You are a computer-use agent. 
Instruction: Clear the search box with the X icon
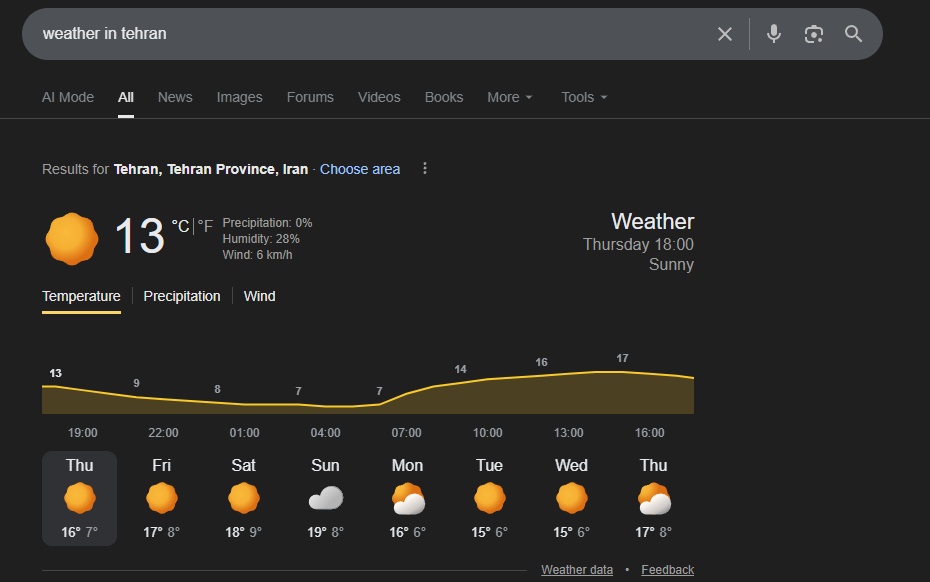click(725, 34)
